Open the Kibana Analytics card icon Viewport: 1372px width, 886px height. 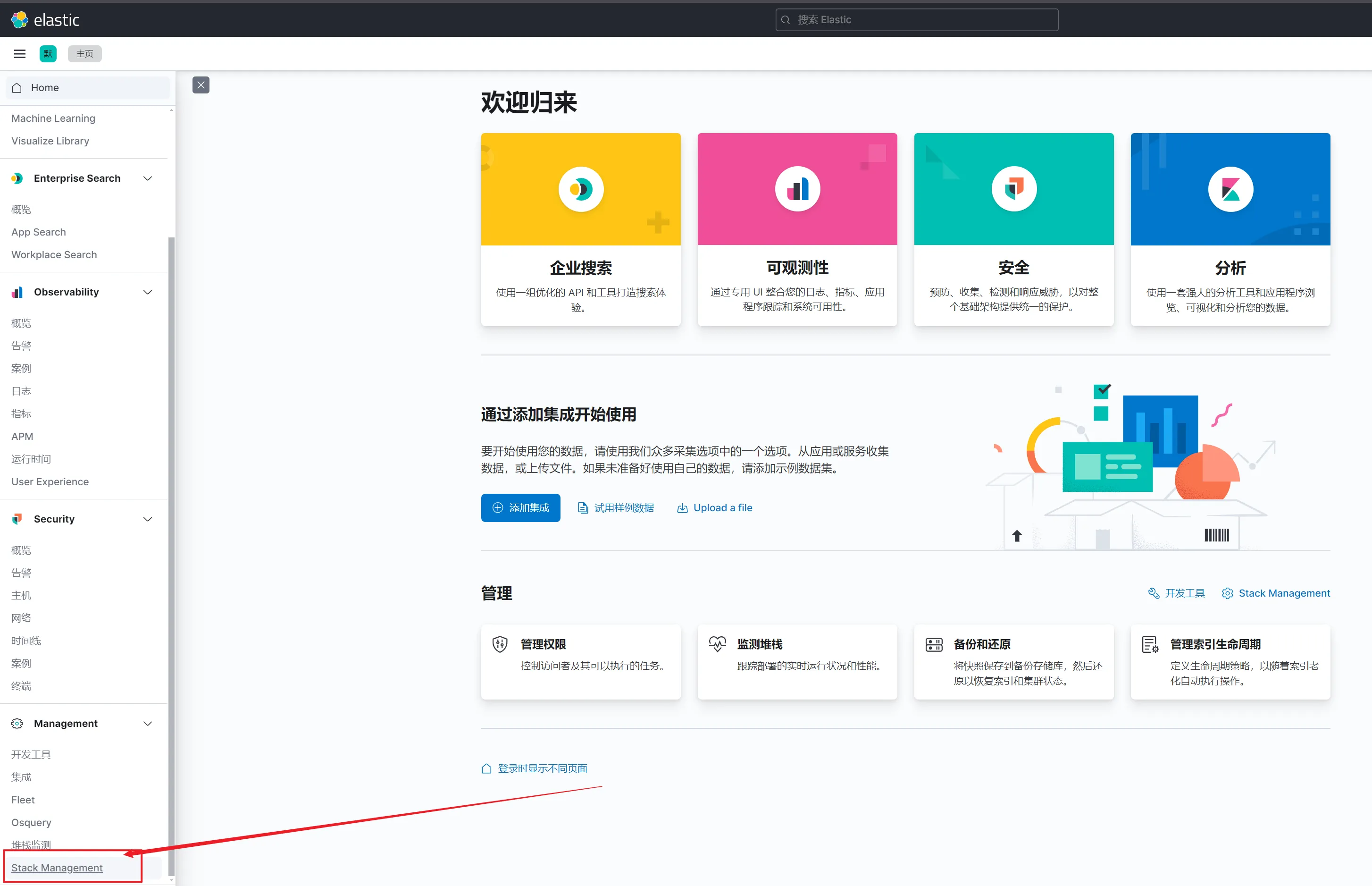(1230, 189)
